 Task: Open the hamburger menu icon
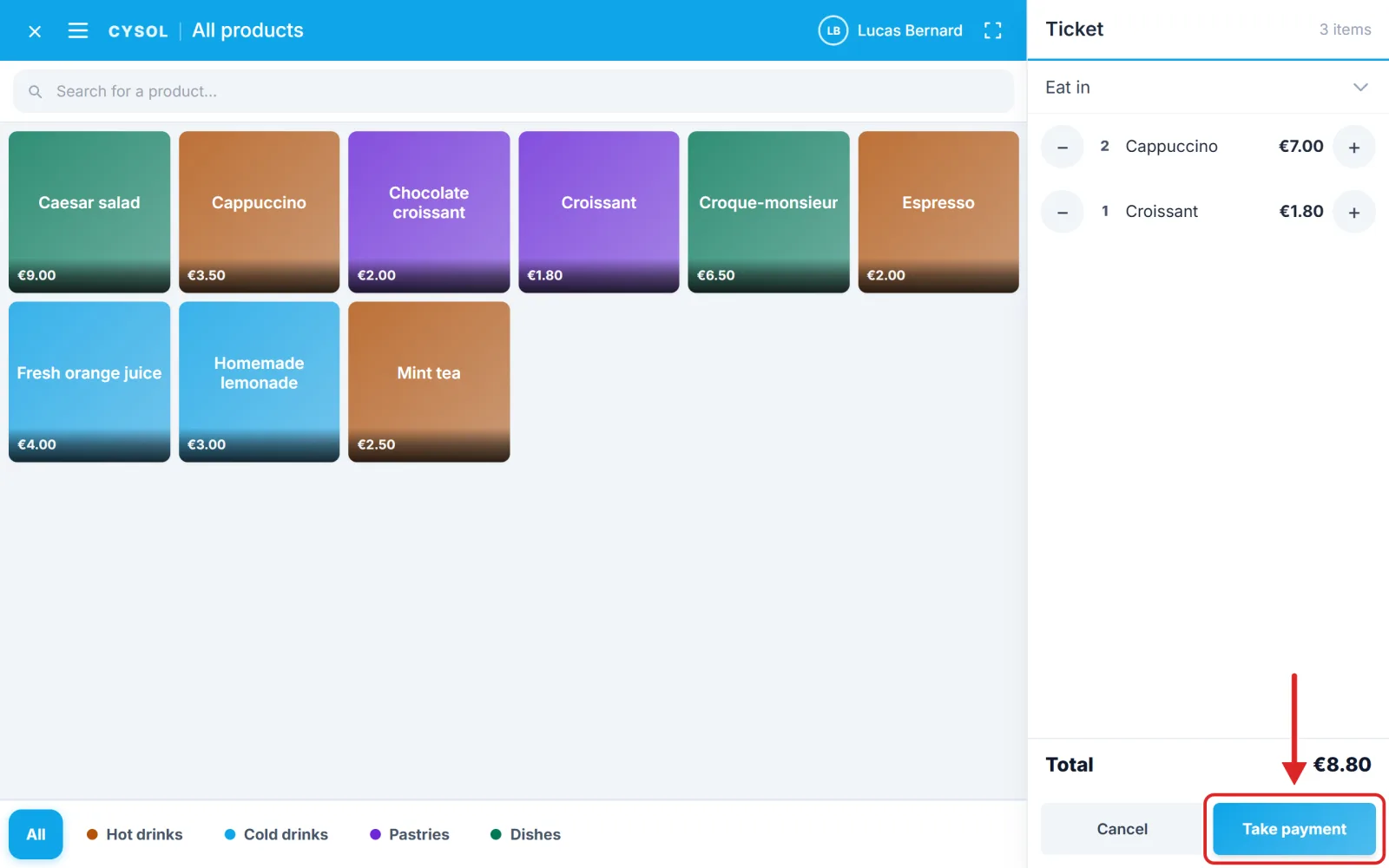(x=78, y=31)
